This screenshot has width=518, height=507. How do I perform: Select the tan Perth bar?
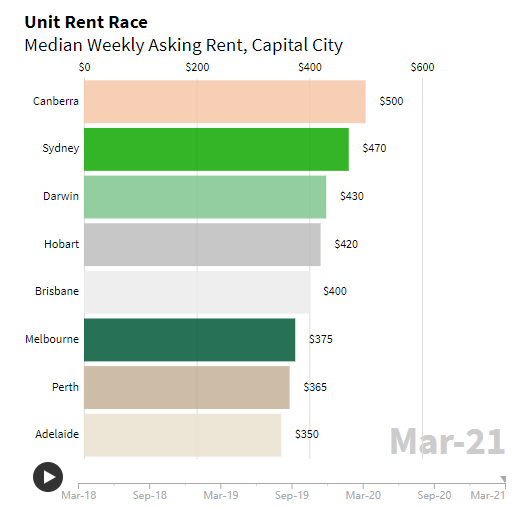[187, 387]
